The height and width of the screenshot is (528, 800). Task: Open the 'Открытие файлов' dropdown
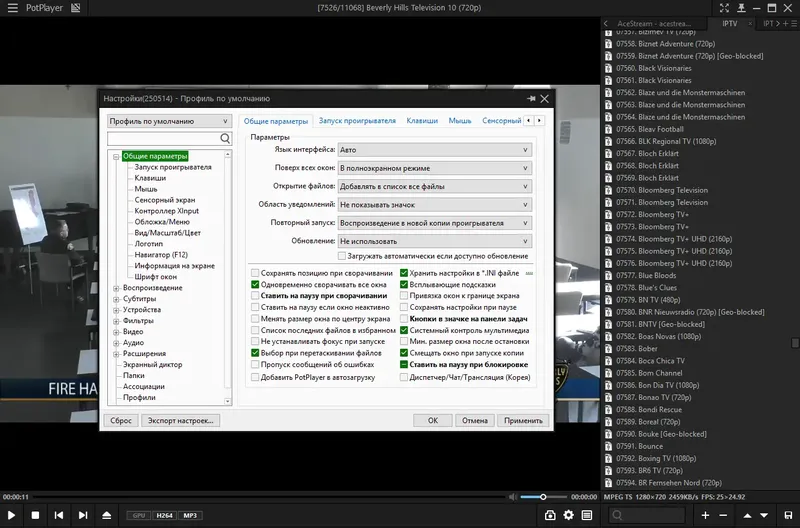click(x=435, y=186)
